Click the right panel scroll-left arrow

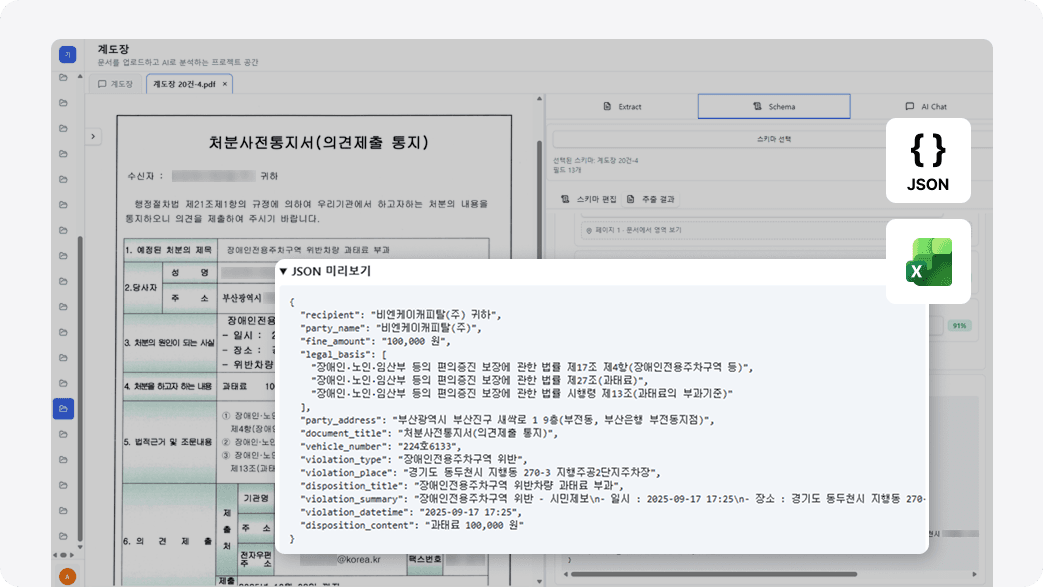(x=565, y=574)
